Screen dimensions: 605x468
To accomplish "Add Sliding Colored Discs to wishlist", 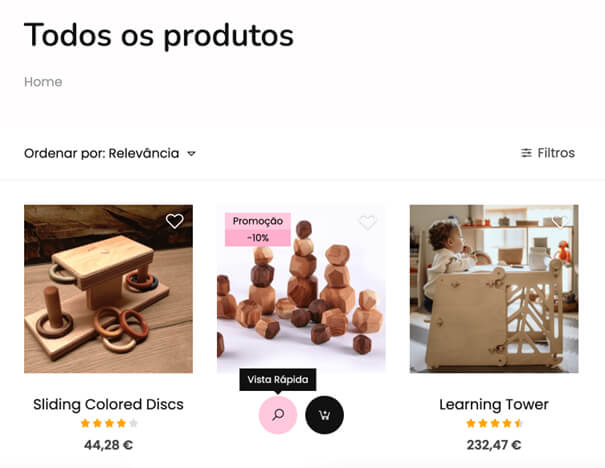I will (174, 221).
